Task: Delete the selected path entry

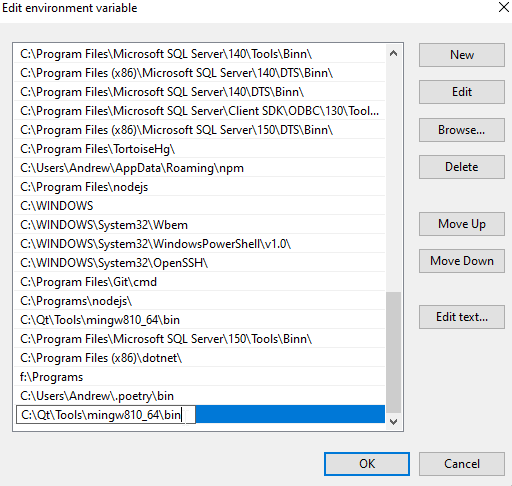Action: [462, 167]
